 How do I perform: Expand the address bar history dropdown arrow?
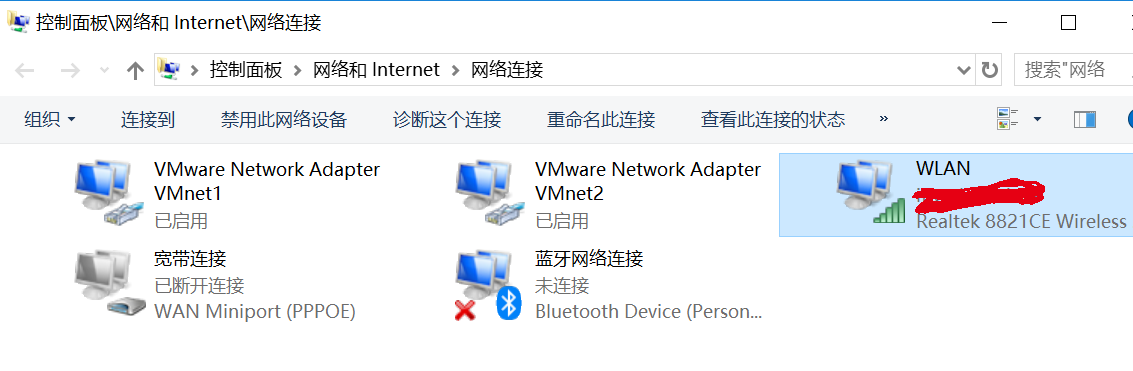[963, 70]
